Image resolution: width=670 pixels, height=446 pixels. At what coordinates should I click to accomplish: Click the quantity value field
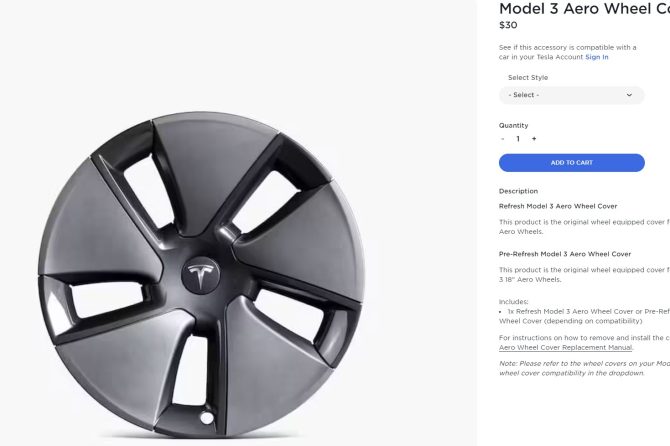(518, 139)
